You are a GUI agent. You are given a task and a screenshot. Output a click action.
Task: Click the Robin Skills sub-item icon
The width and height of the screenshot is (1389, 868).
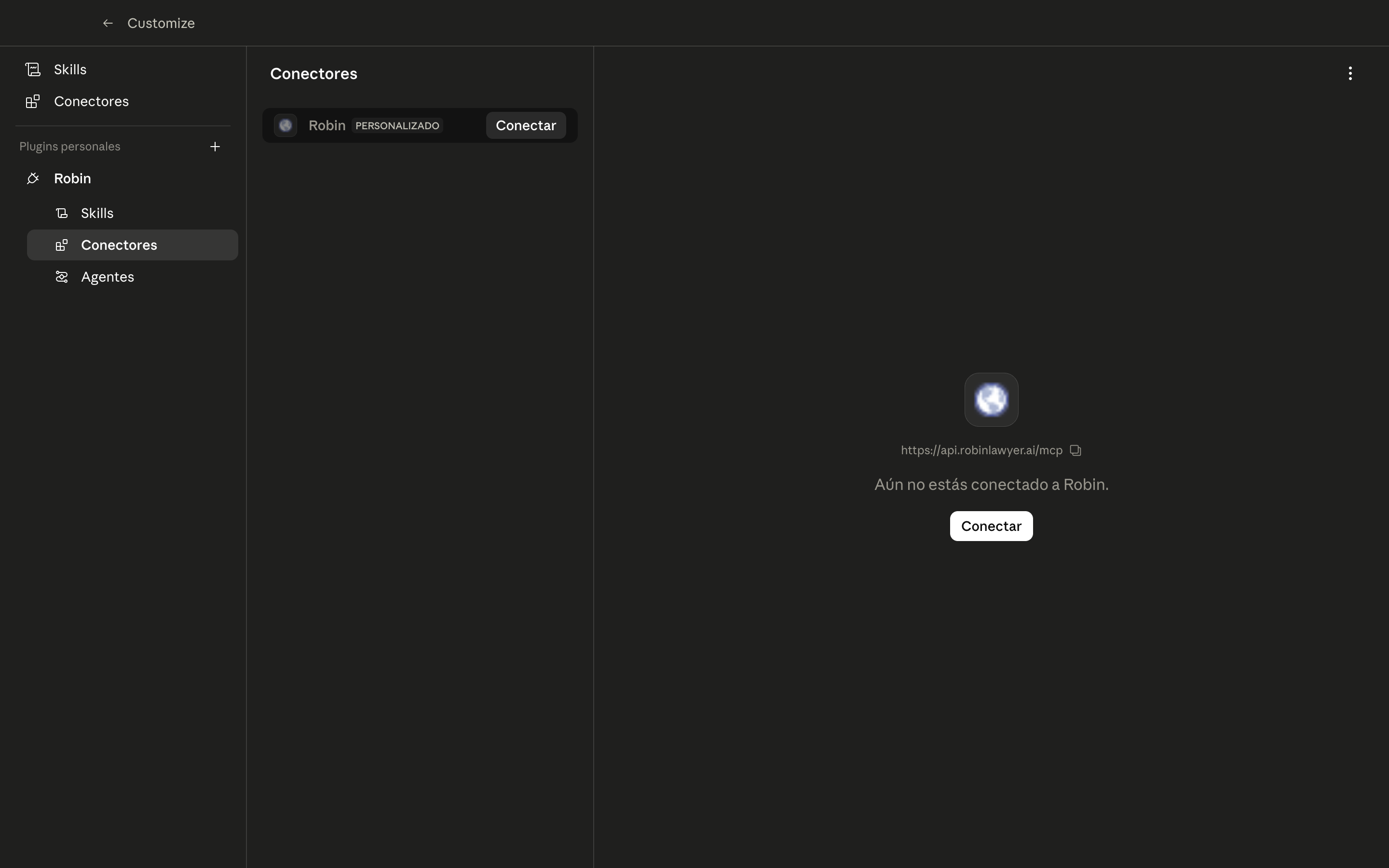tap(61, 214)
